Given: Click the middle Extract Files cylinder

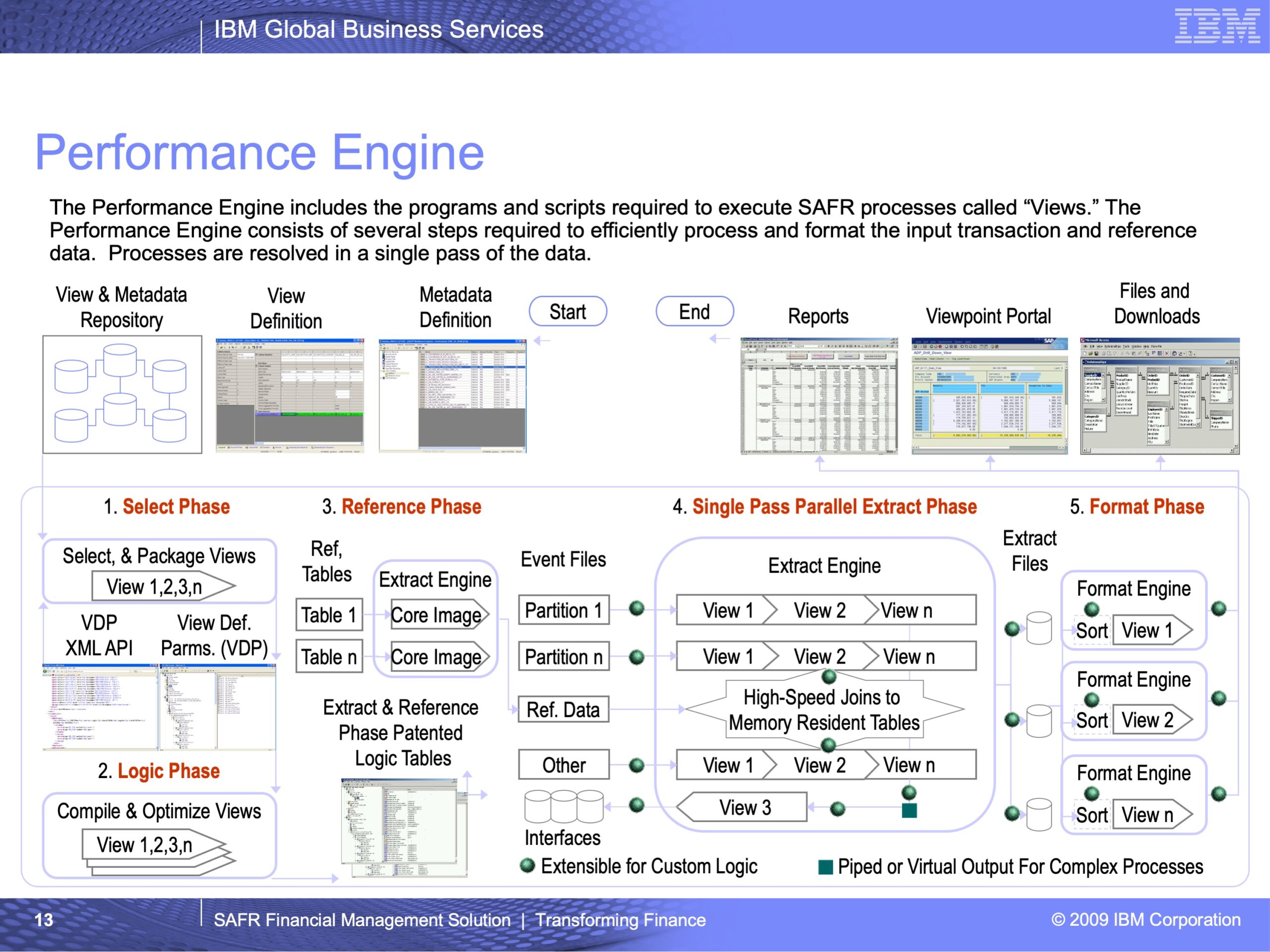Looking at the screenshot, I should coord(1039,721).
